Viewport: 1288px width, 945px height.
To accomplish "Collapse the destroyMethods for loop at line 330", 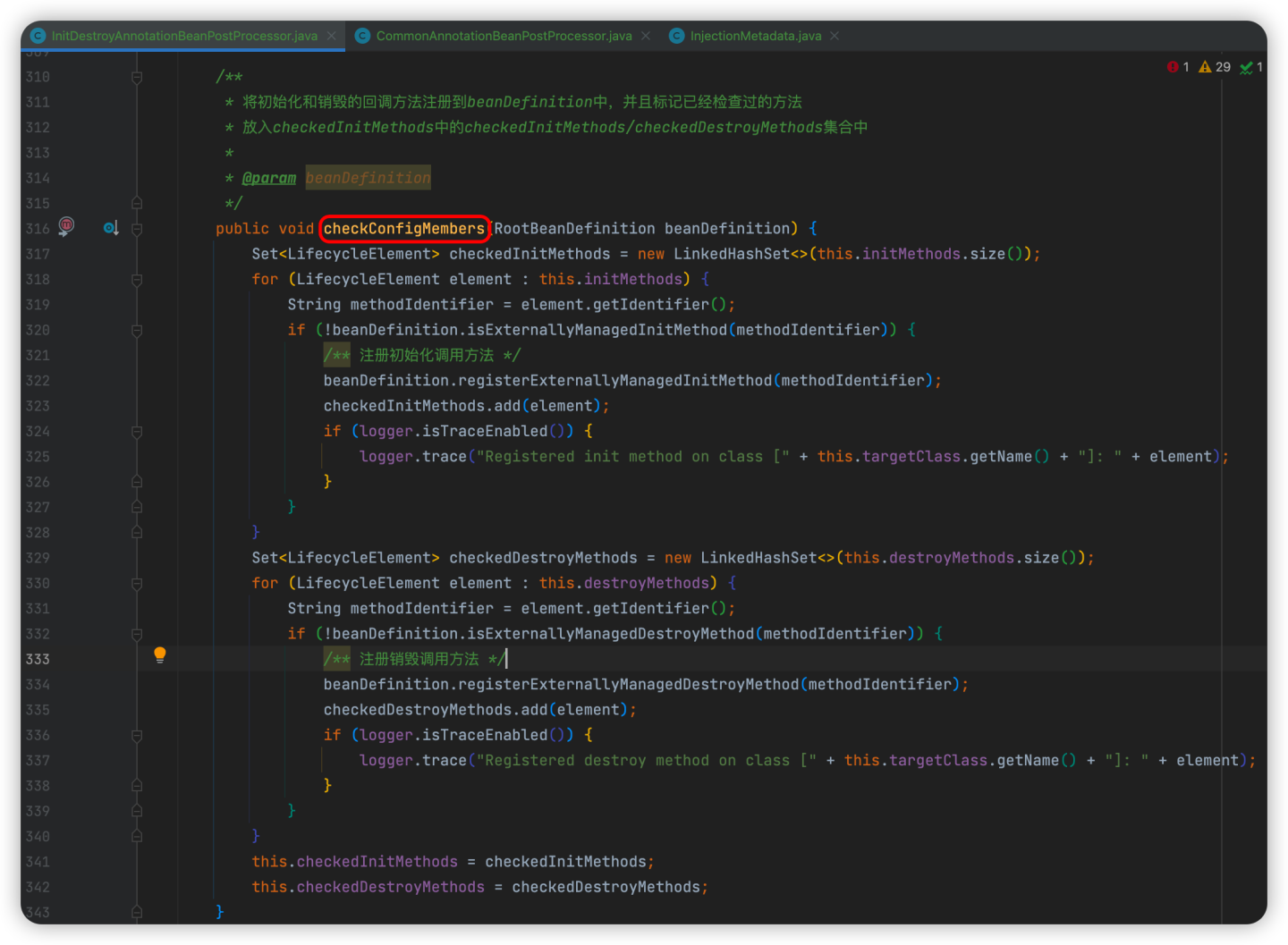I will (x=137, y=584).
